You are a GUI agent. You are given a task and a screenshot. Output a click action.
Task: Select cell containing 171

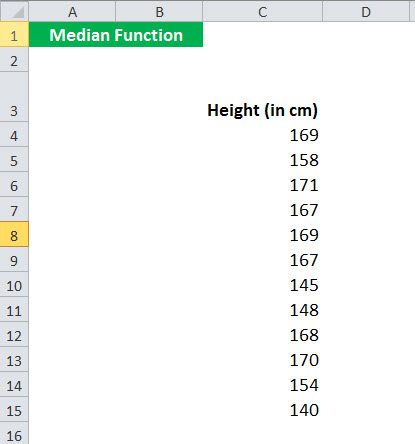pyautogui.click(x=263, y=184)
